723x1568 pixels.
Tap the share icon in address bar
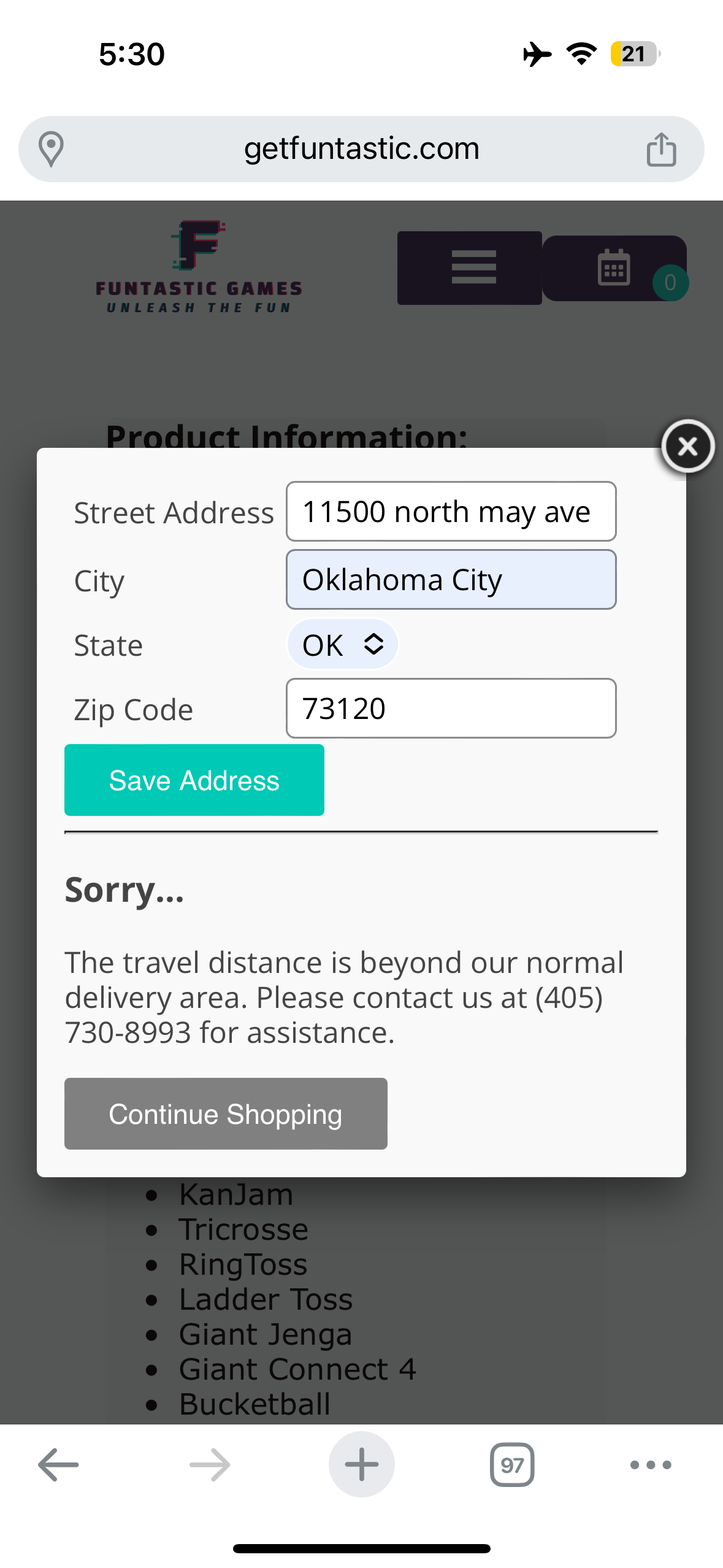[x=661, y=149]
